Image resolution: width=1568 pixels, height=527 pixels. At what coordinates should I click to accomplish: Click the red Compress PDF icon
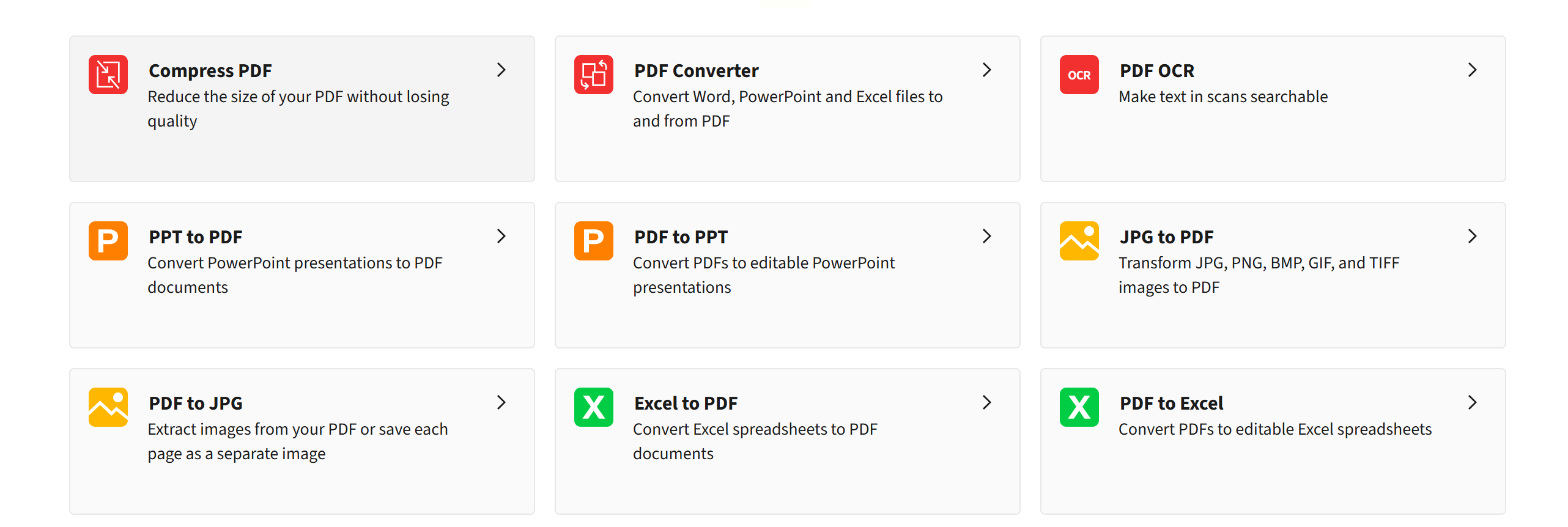[x=108, y=75]
